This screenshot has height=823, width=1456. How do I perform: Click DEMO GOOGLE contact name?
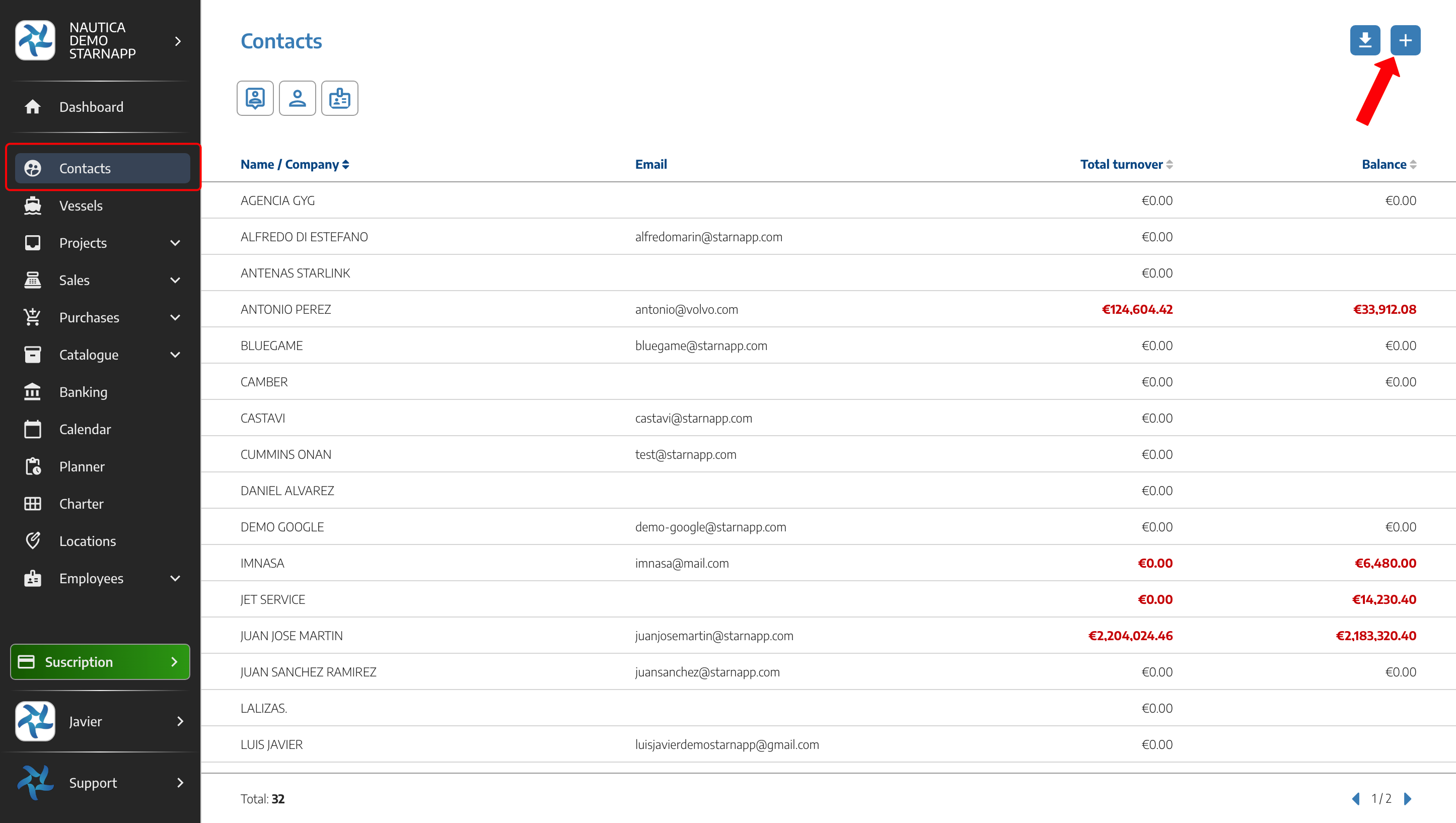pos(282,527)
